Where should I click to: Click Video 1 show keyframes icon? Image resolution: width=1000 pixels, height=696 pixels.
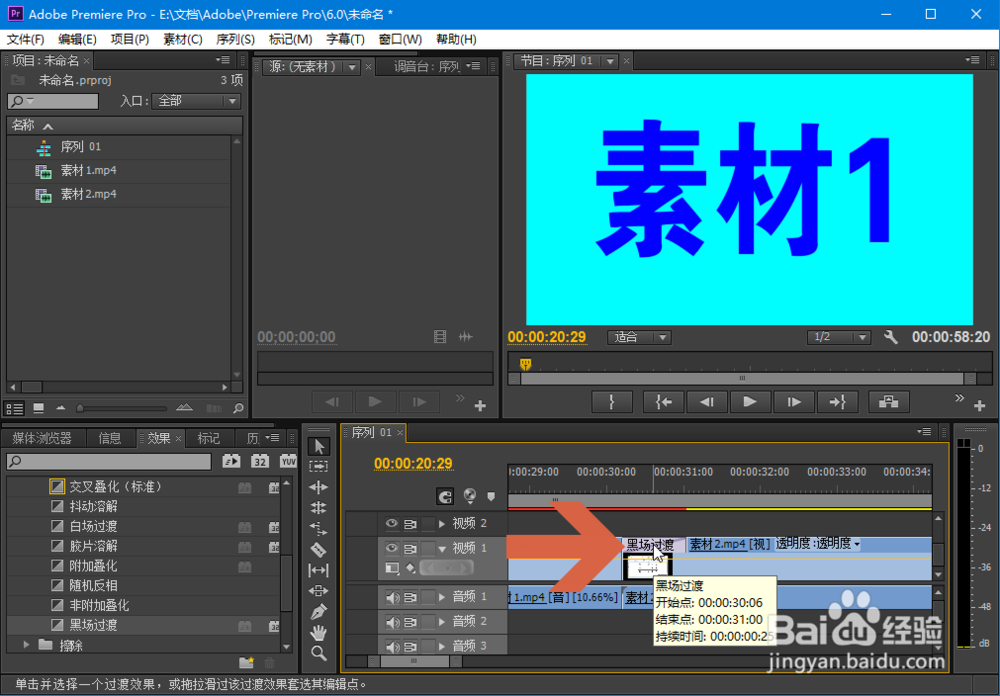pyautogui.click(x=411, y=568)
